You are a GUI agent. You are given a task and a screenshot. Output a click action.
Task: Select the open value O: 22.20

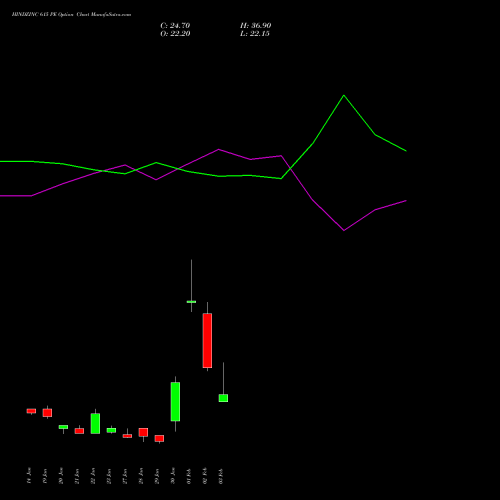175,34
